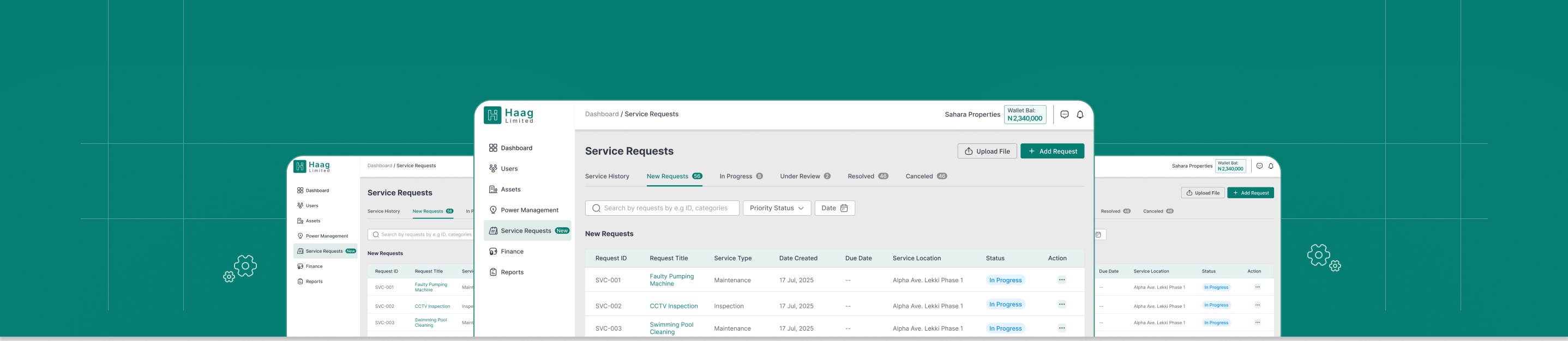This screenshot has height=341, width=1568.
Task: Click Sahara Properties name in center header
Action: 972,114
